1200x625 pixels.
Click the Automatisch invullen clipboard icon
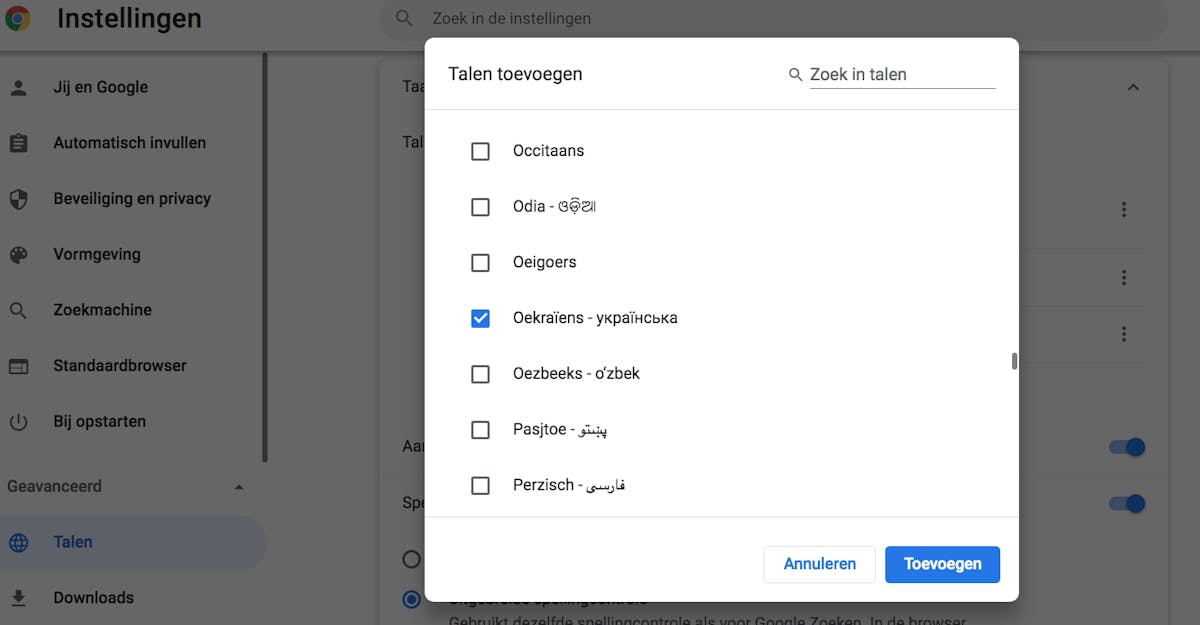pos(18,143)
